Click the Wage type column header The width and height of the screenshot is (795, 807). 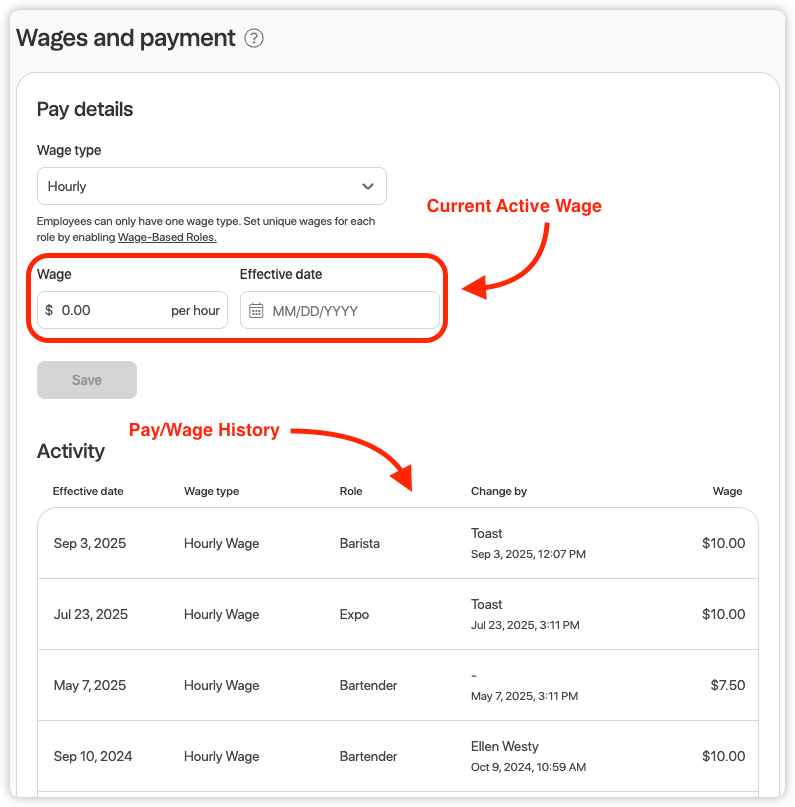click(211, 491)
